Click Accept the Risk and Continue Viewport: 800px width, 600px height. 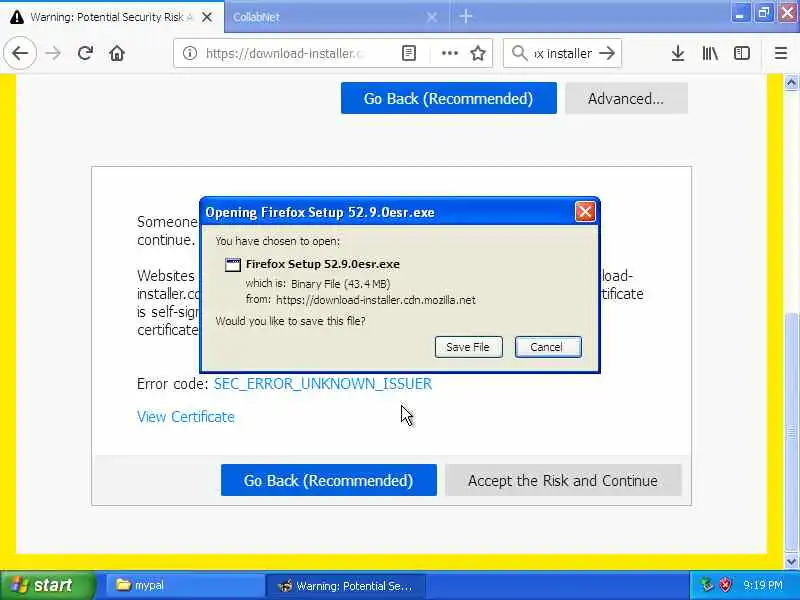tap(563, 480)
